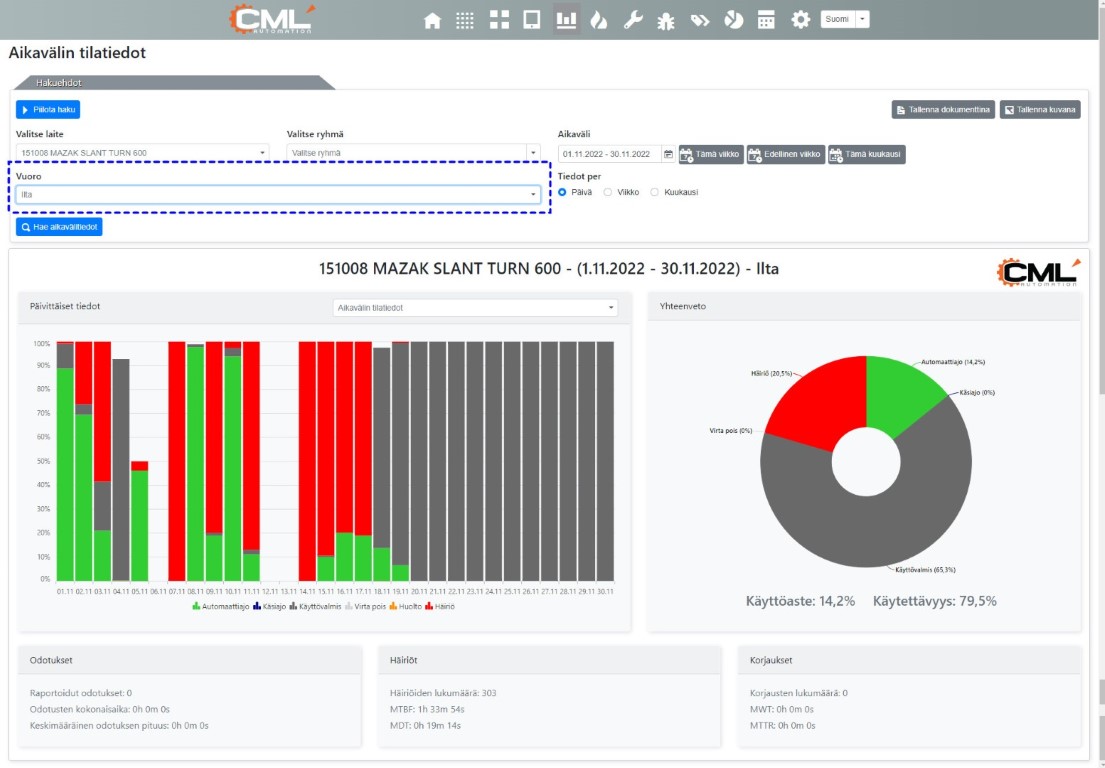
Task: Click Tallenna dokumenttina button
Action: pos(943,109)
